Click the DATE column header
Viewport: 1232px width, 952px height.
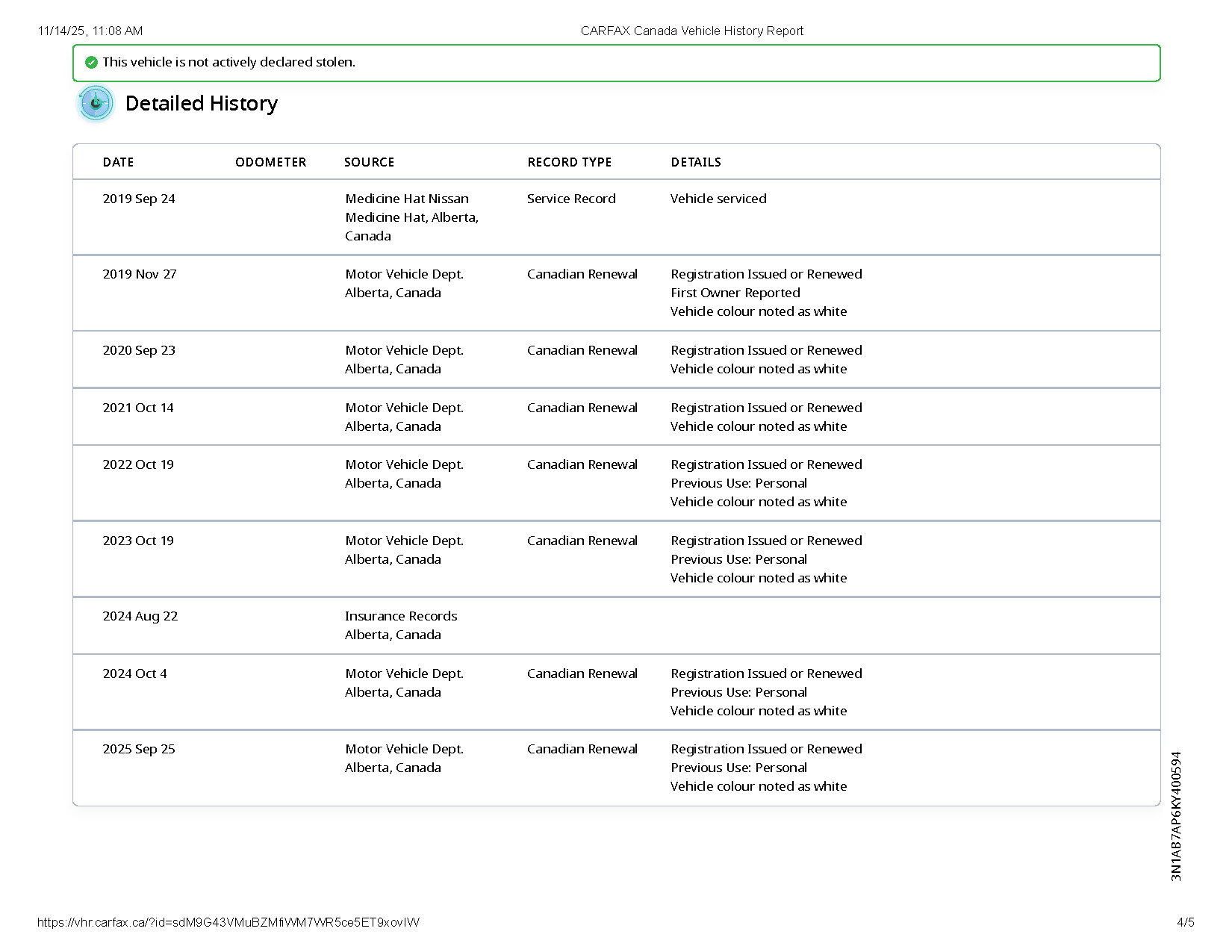point(118,162)
